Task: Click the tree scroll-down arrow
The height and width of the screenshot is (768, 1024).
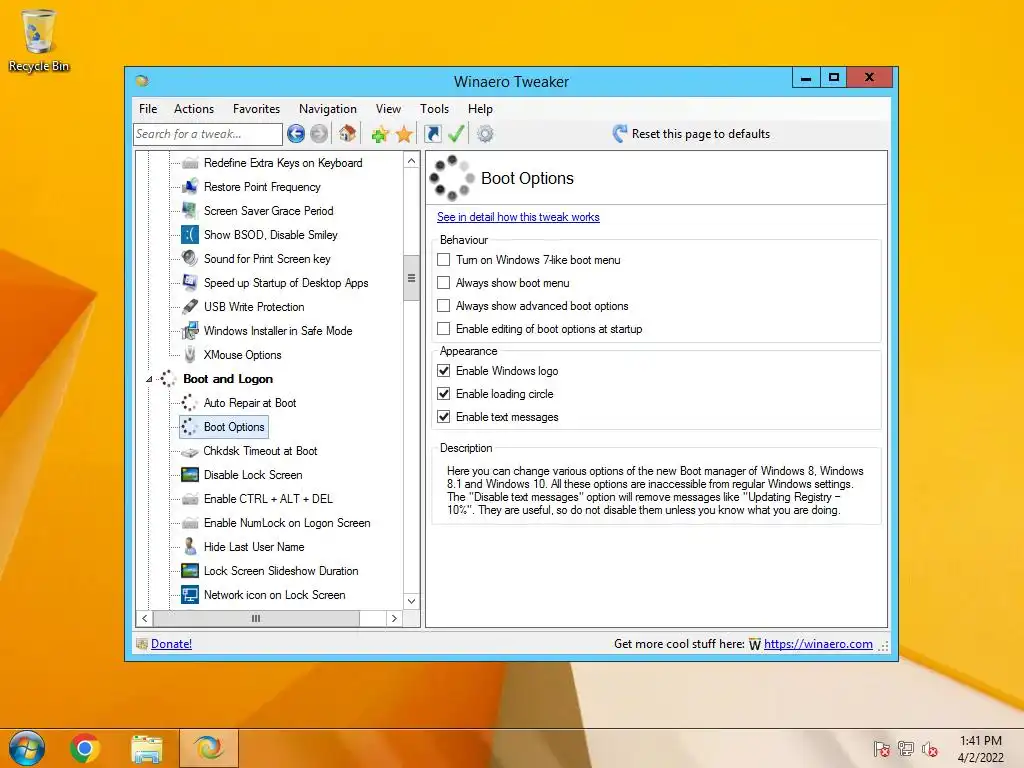Action: click(x=411, y=601)
